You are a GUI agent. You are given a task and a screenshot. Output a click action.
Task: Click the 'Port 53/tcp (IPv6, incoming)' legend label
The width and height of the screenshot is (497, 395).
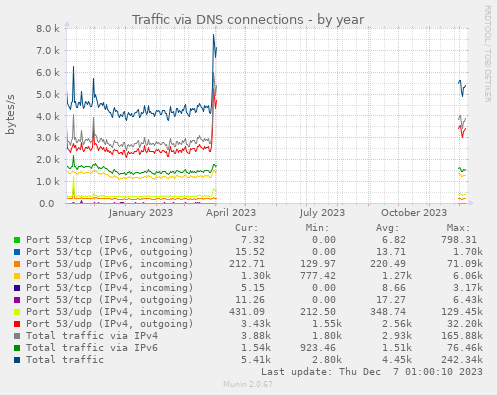tap(110, 240)
